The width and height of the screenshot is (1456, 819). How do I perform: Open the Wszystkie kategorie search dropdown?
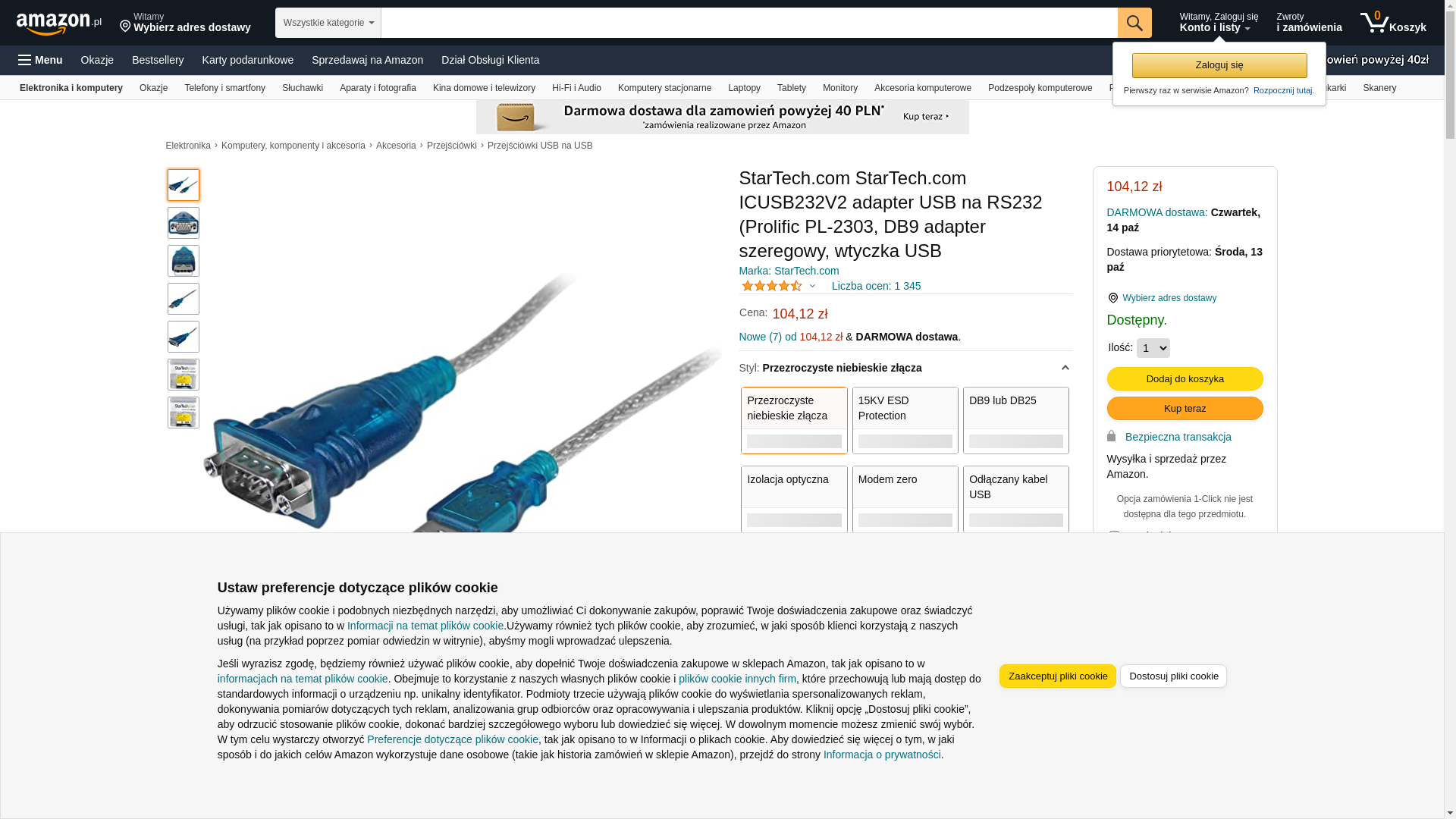pos(328,23)
